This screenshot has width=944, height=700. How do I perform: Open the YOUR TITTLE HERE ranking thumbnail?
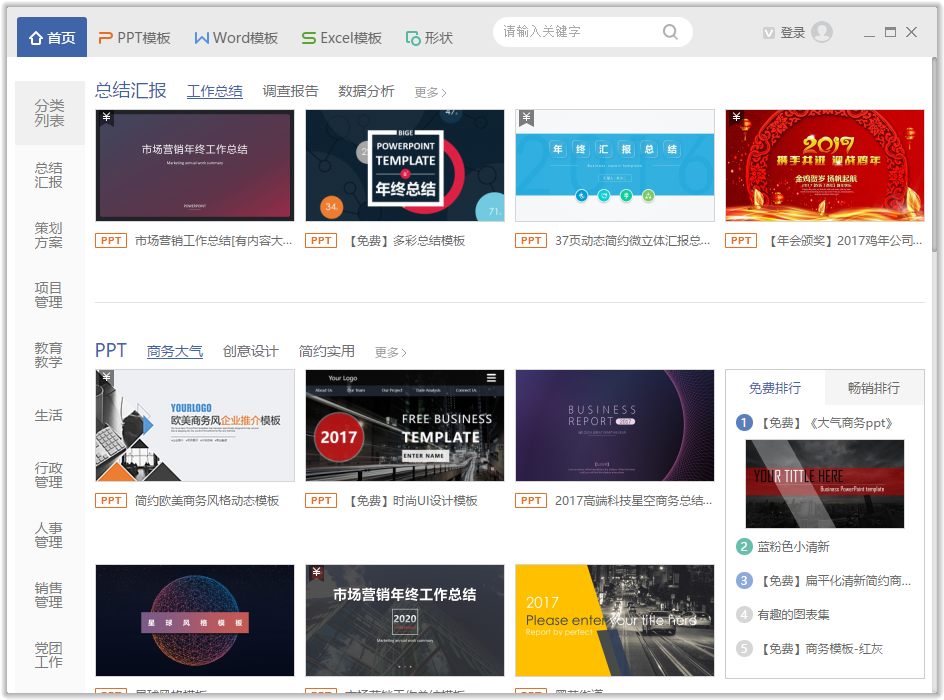[825, 484]
